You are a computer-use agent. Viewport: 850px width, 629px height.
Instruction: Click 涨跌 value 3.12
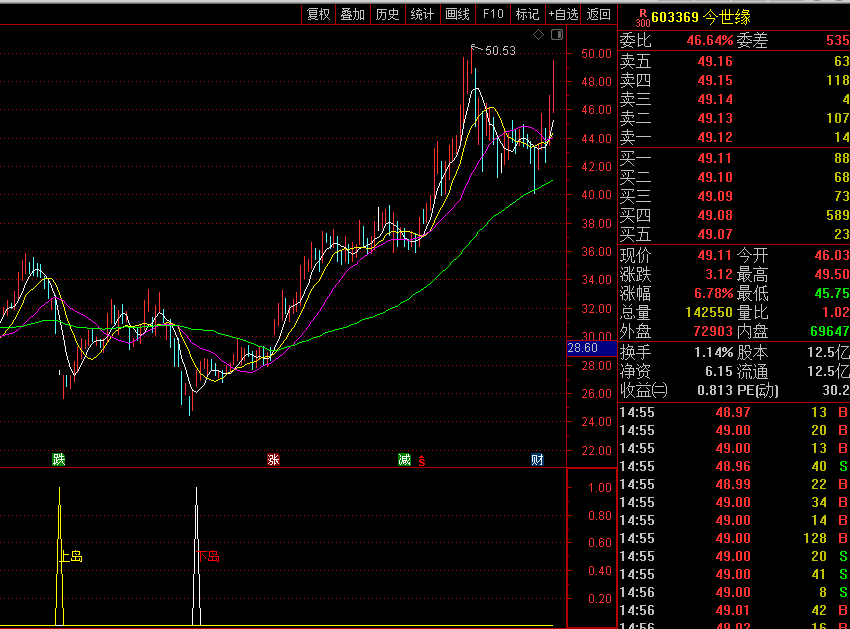coord(719,274)
